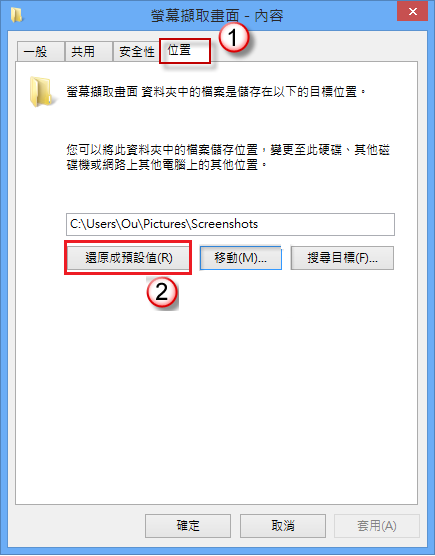435x556 pixels.
Task: Open the 共用 tab
Action: [x=88, y=52]
